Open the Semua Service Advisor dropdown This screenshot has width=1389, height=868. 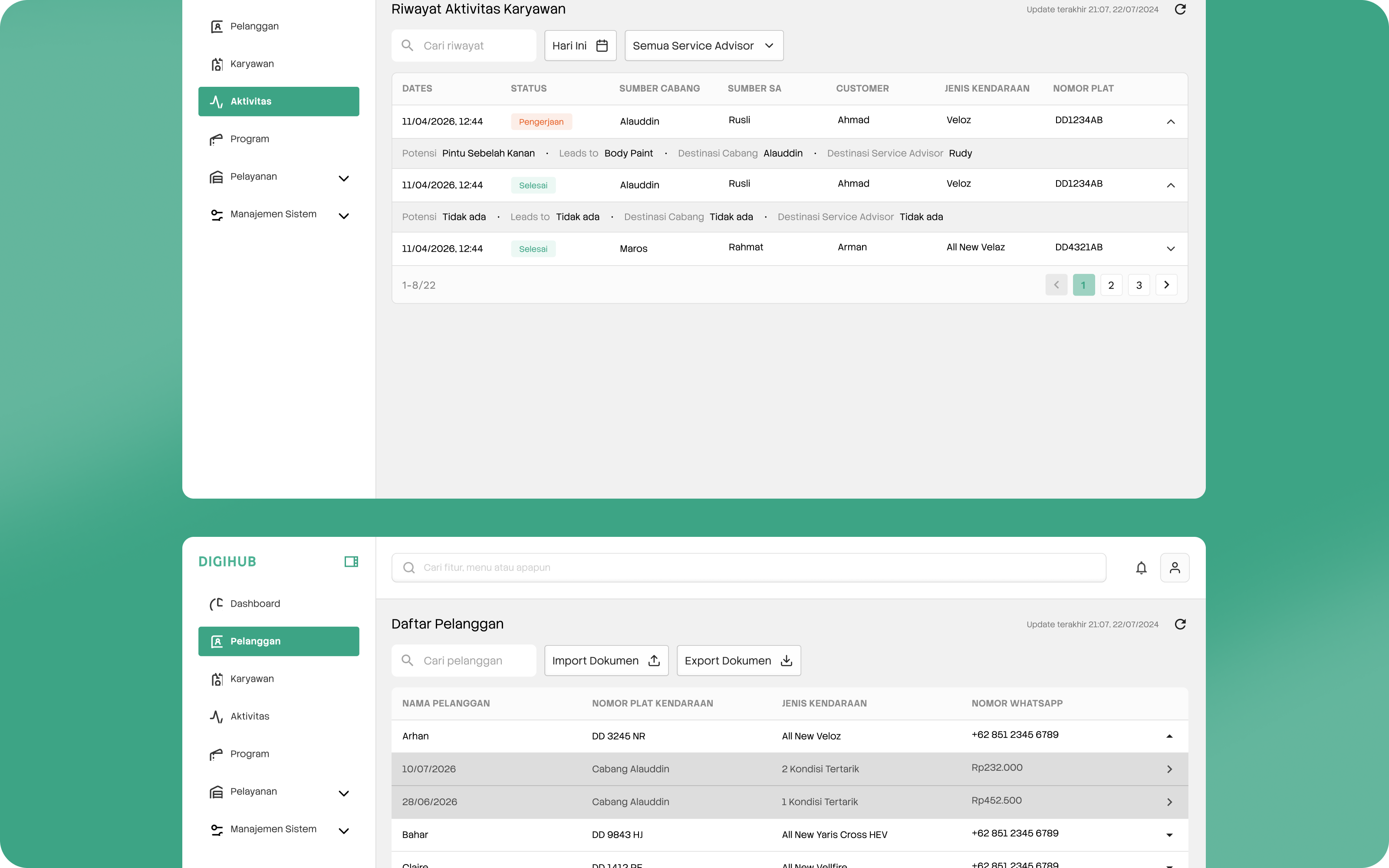(x=704, y=45)
